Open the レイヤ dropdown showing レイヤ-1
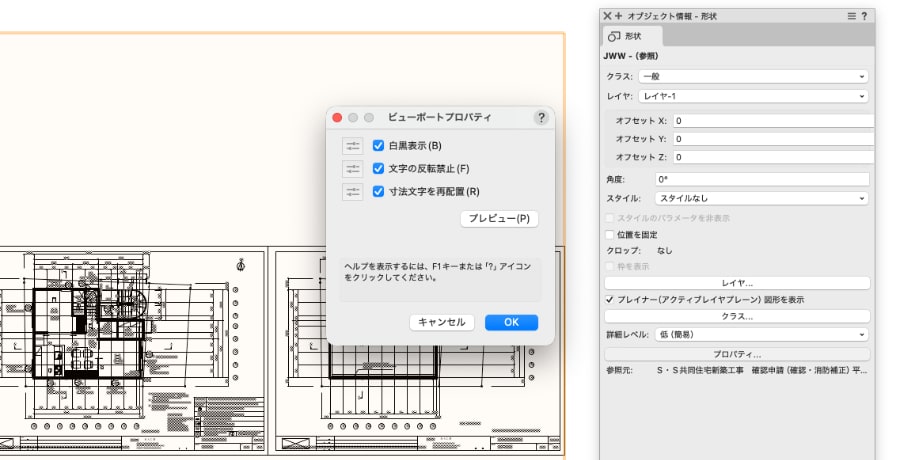Image resolution: width=900 pixels, height=460 pixels. 754,96
